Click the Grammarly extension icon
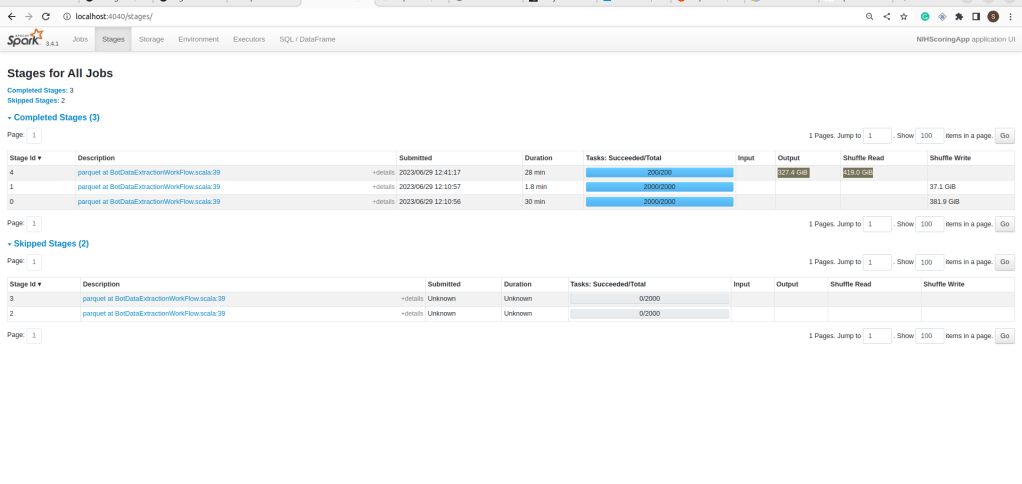Screen dimensions: 1022x484 [x=925, y=17]
